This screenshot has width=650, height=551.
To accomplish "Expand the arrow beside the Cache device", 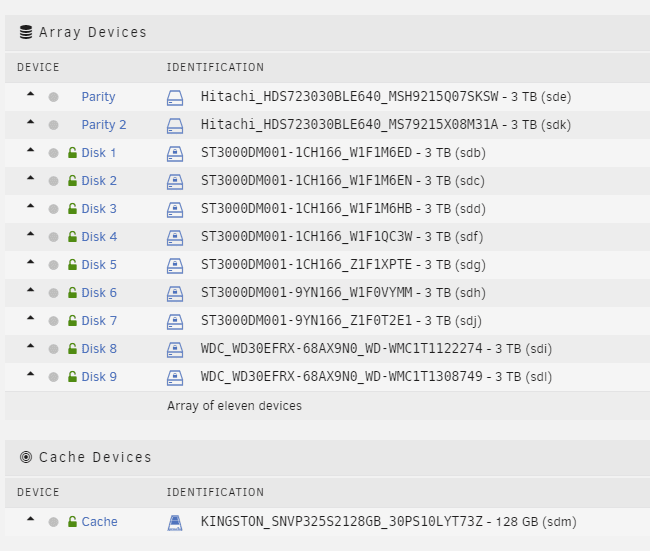I will [x=30, y=519].
